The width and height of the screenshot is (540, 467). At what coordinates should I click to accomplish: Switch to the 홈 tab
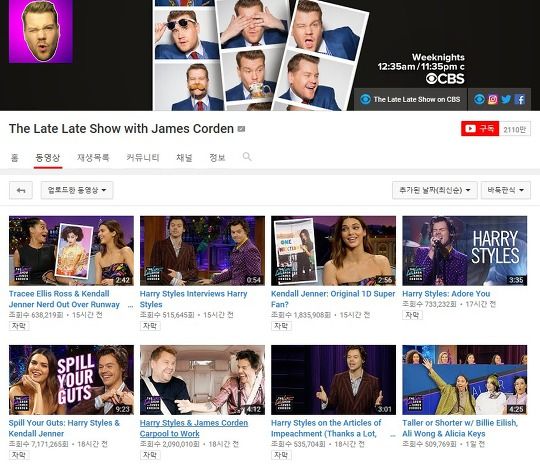(14, 158)
